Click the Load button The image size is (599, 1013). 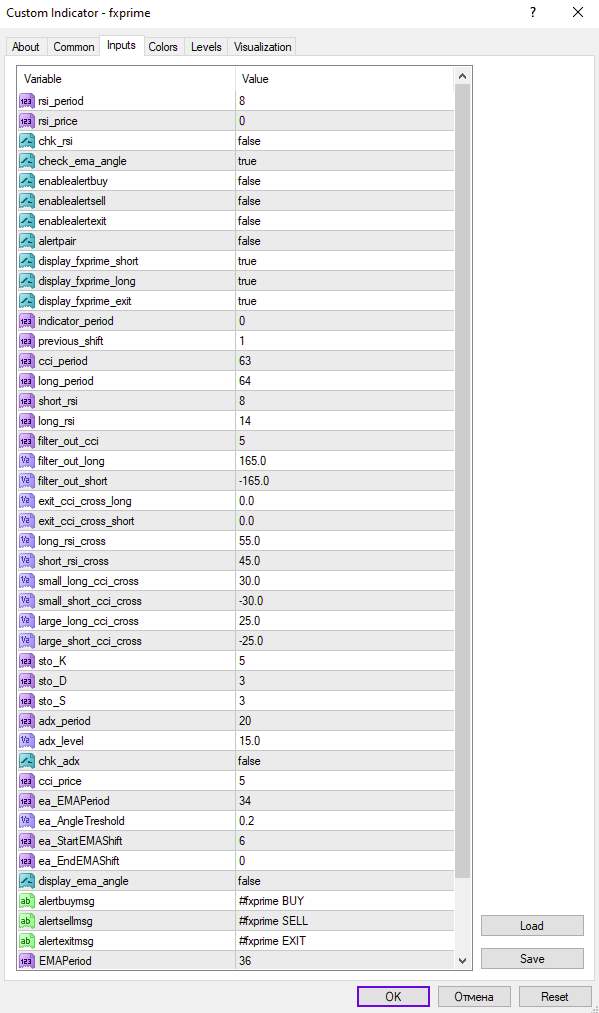(532, 926)
